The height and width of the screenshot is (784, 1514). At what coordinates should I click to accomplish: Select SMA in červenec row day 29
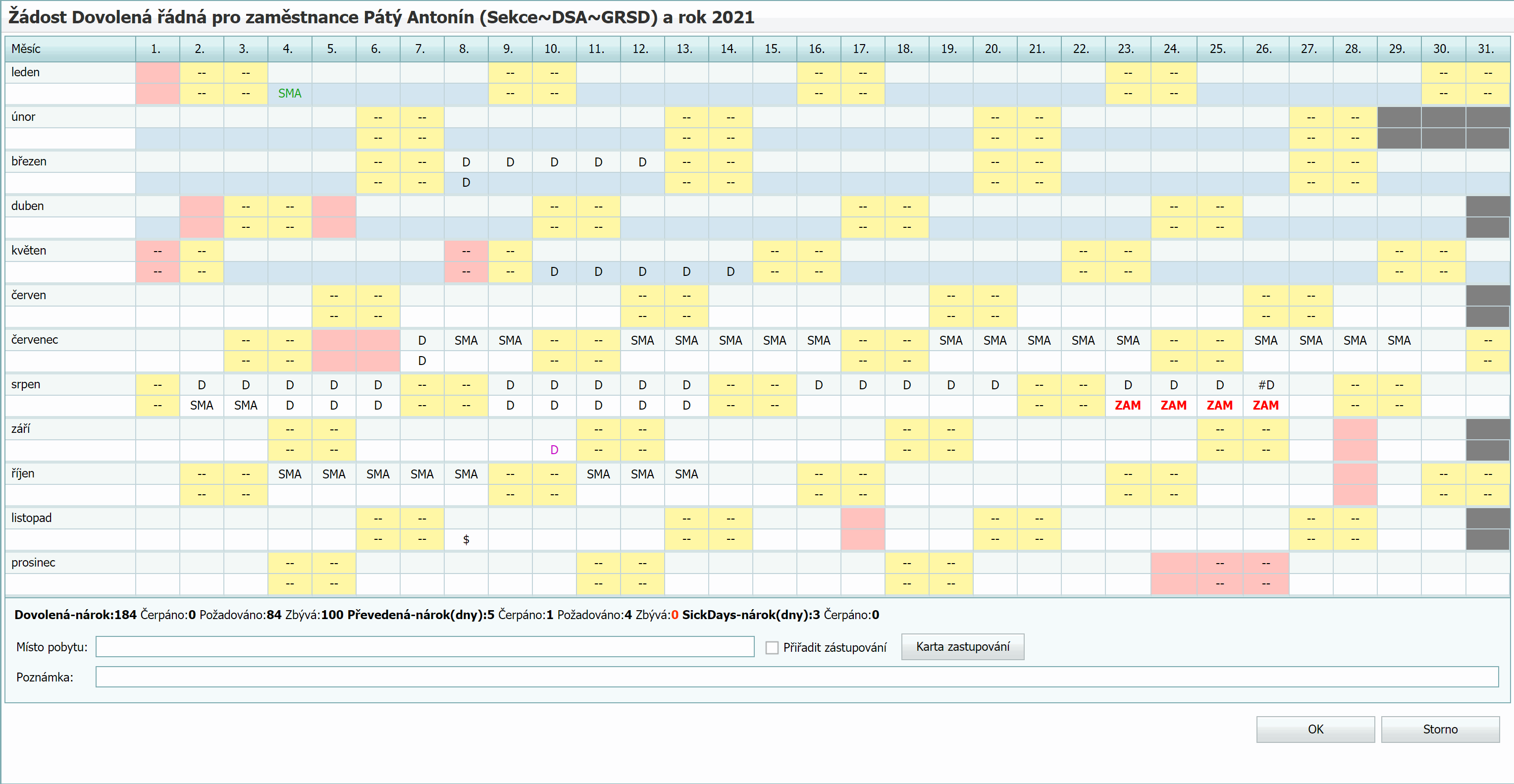pyautogui.click(x=1399, y=341)
